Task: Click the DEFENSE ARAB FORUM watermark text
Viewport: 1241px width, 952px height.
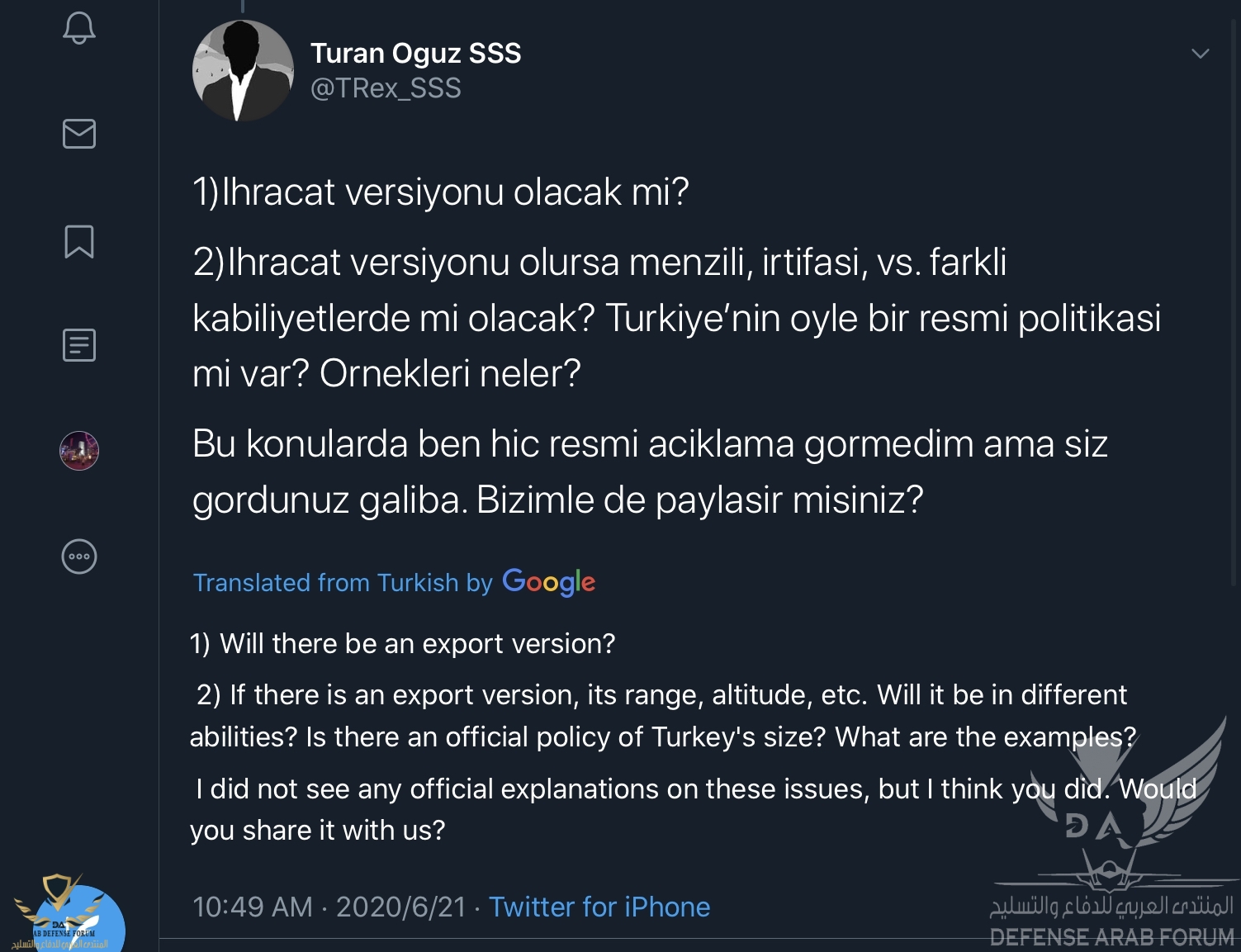Action: pos(1111,937)
